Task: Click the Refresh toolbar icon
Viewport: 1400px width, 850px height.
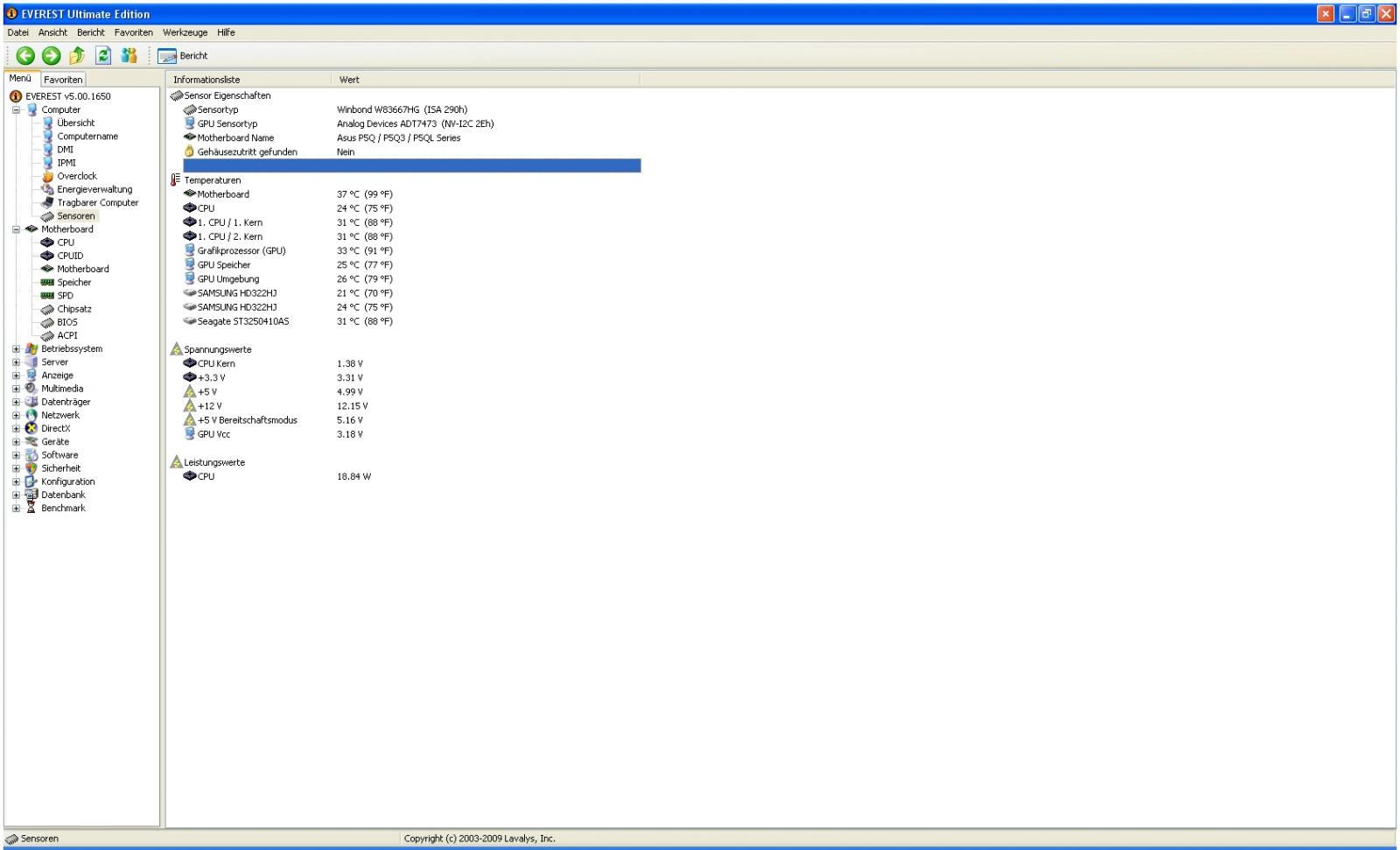Action: 103,56
